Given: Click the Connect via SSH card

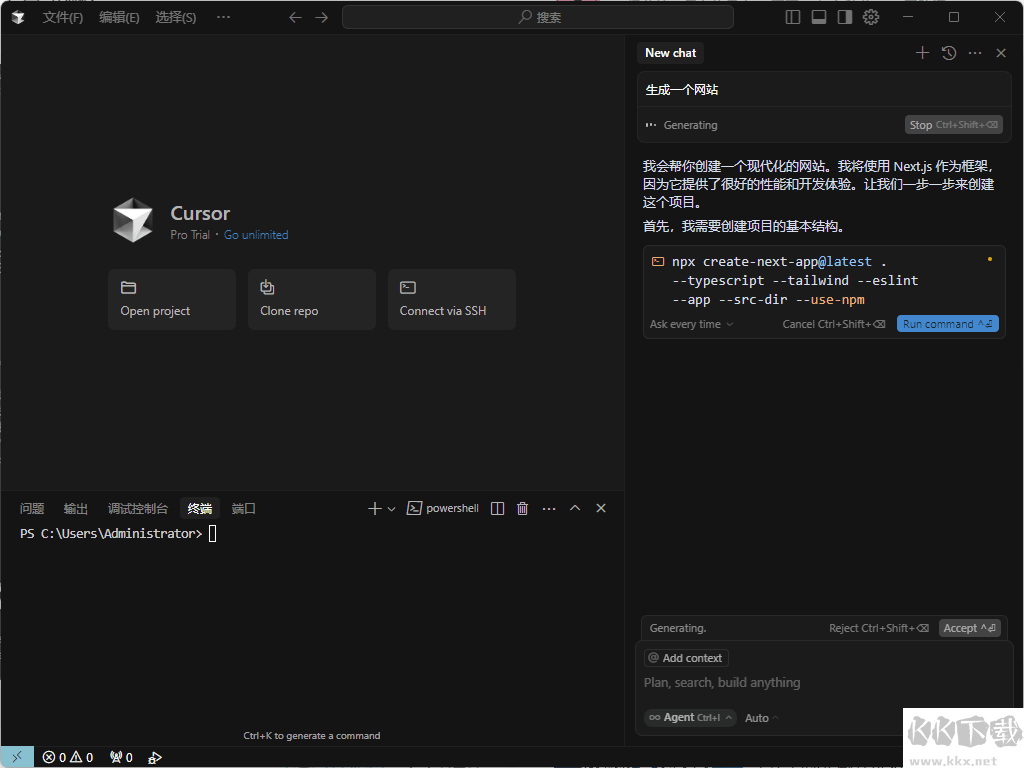Looking at the screenshot, I should (x=451, y=299).
